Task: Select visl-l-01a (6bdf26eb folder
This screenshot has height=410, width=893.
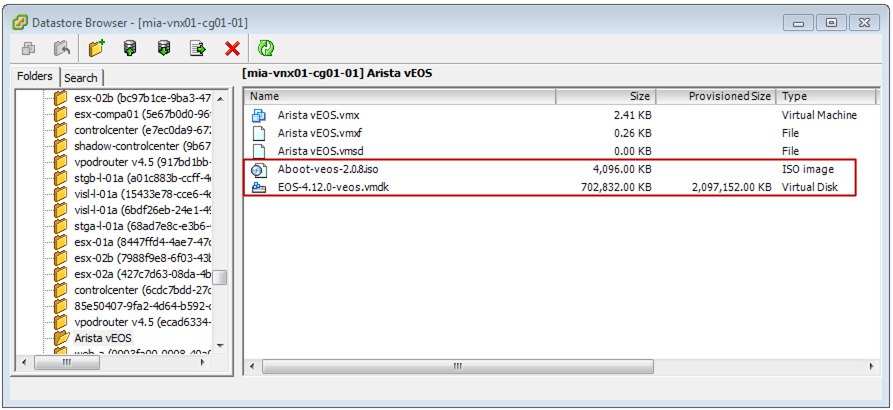Action: click(143, 210)
